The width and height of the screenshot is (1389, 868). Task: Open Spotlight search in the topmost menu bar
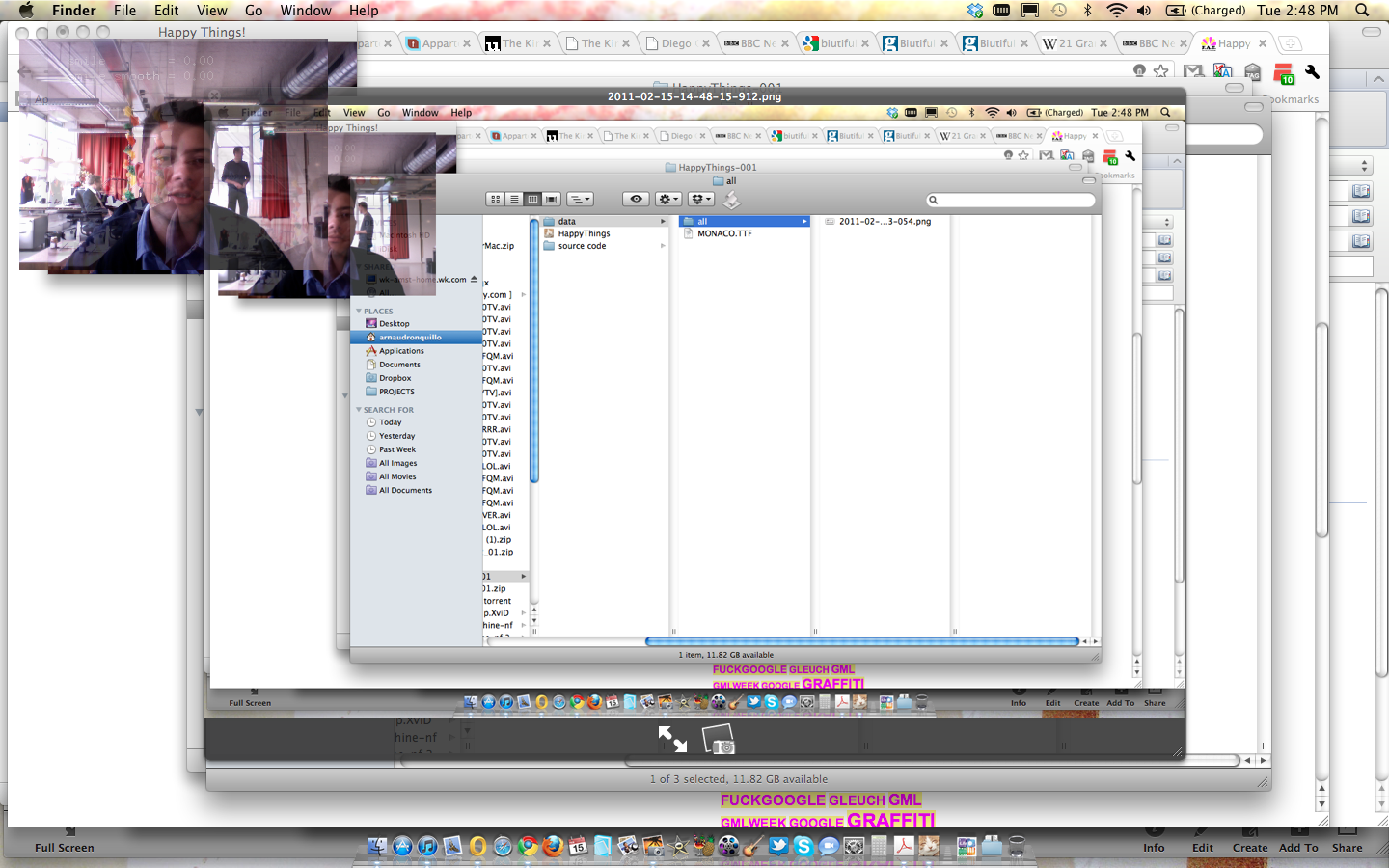1362,11
